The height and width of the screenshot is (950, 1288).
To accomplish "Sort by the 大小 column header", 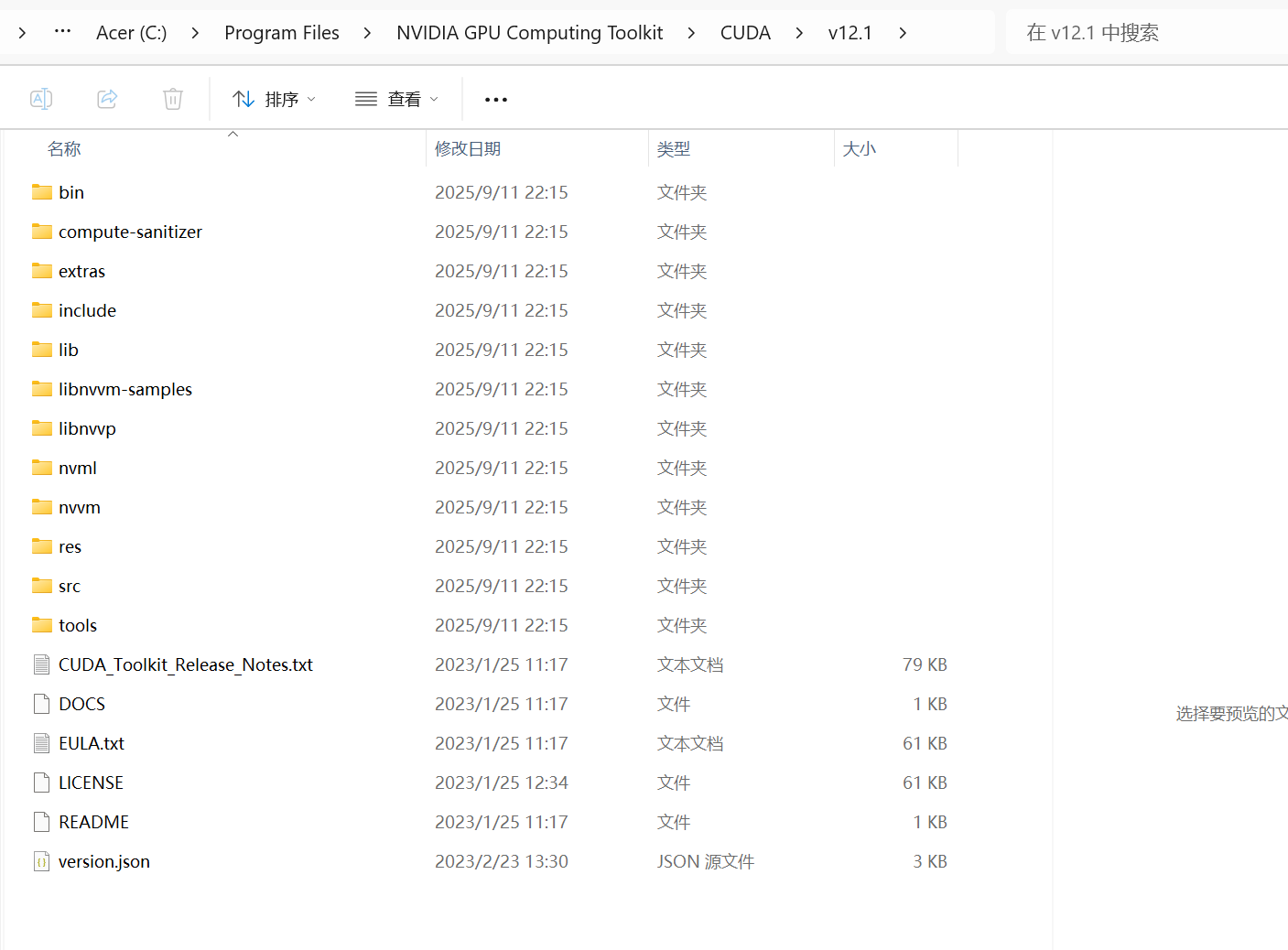I will pos(859,149).
